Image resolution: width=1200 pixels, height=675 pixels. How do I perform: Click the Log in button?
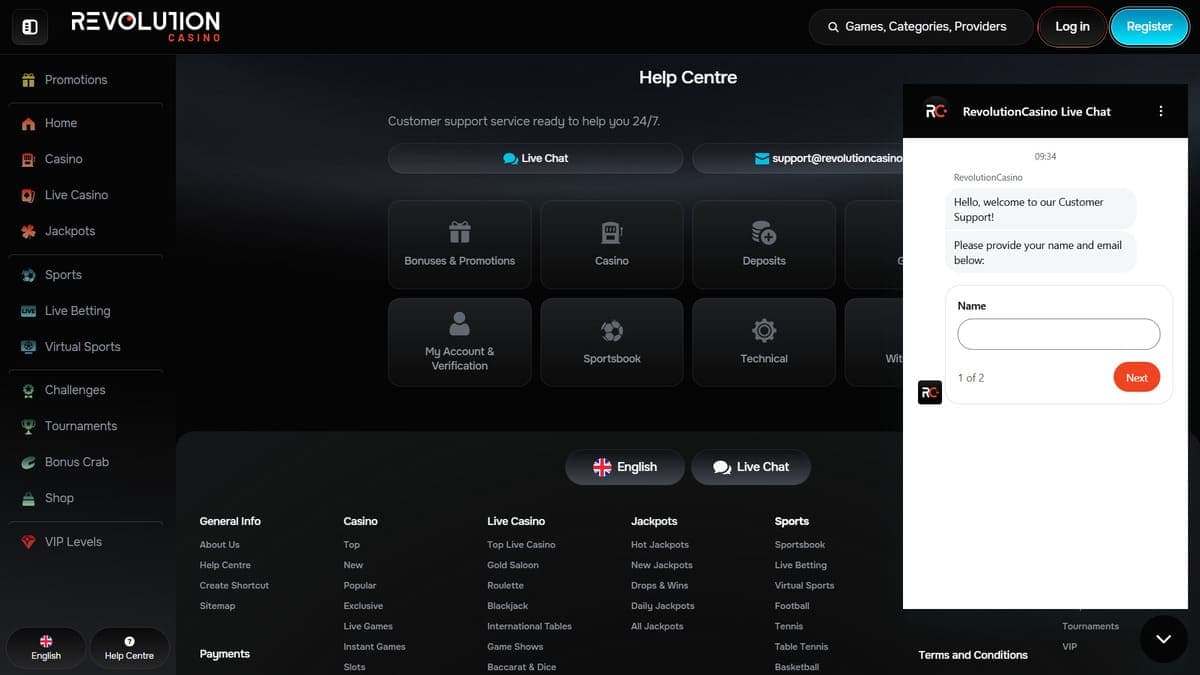coord(1072,27)
